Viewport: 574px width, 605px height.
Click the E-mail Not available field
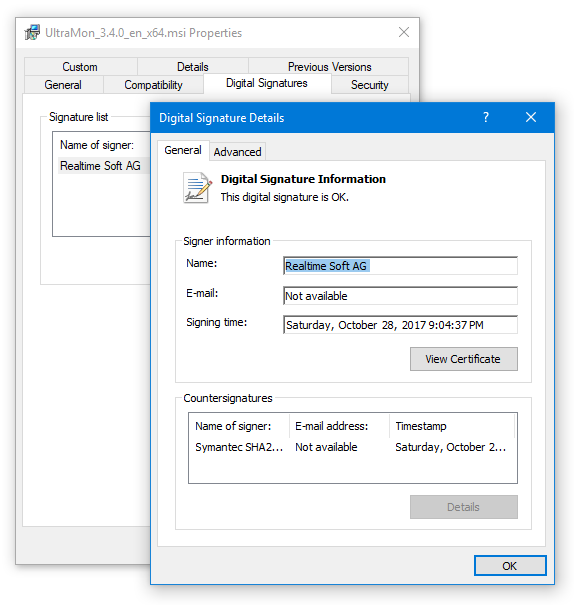pyautogui.click(x=400, y=296)
